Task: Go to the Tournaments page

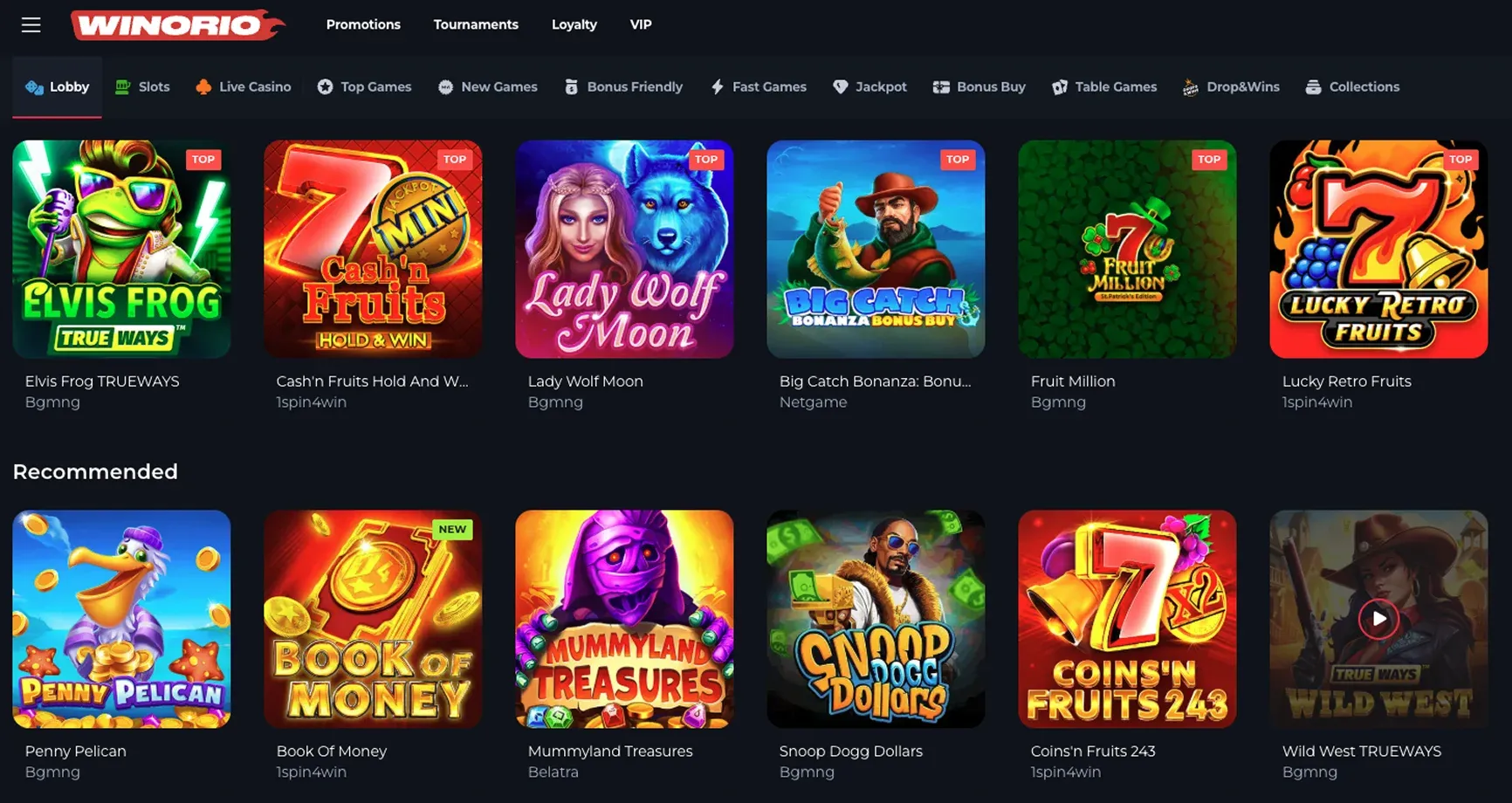Action: (x=476, y=24)
